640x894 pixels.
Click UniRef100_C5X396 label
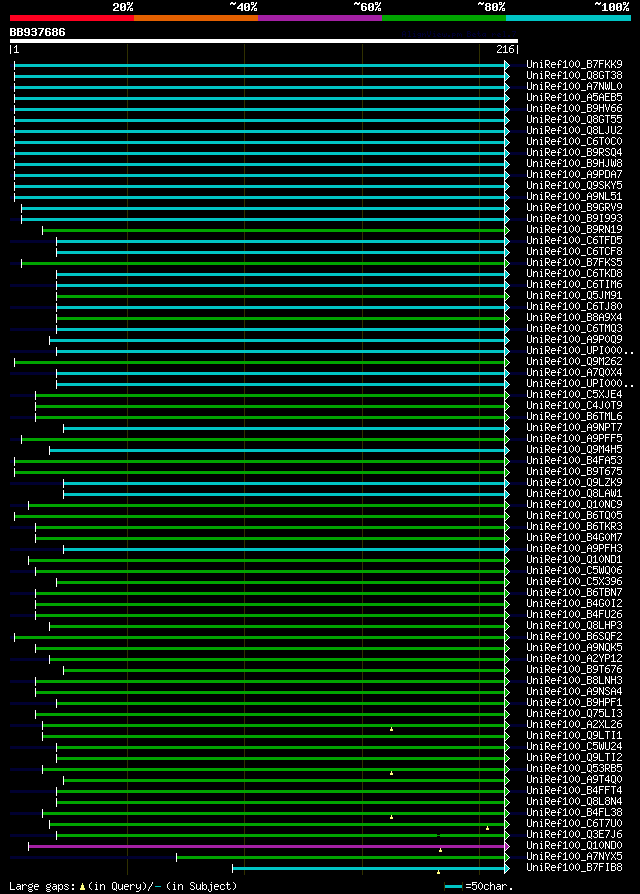[x=574, y=582]
